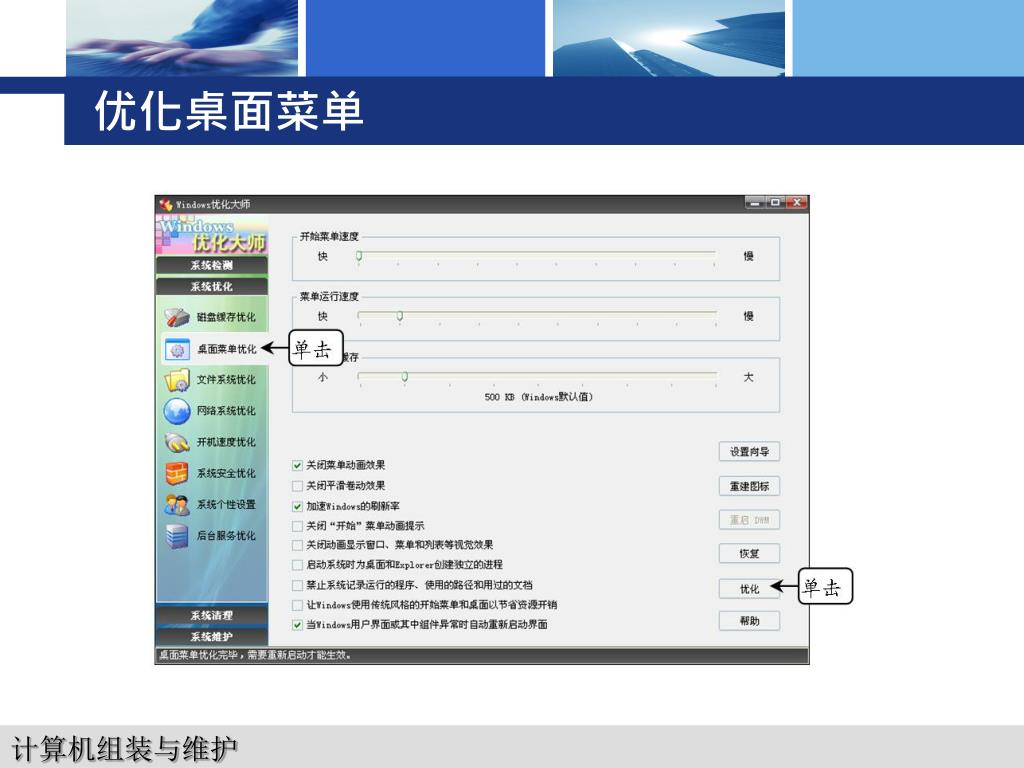The image size is (1024, 768).
Task: Click the cache size slider thumb above 500 KB
Action: click(x=405, y=377)
